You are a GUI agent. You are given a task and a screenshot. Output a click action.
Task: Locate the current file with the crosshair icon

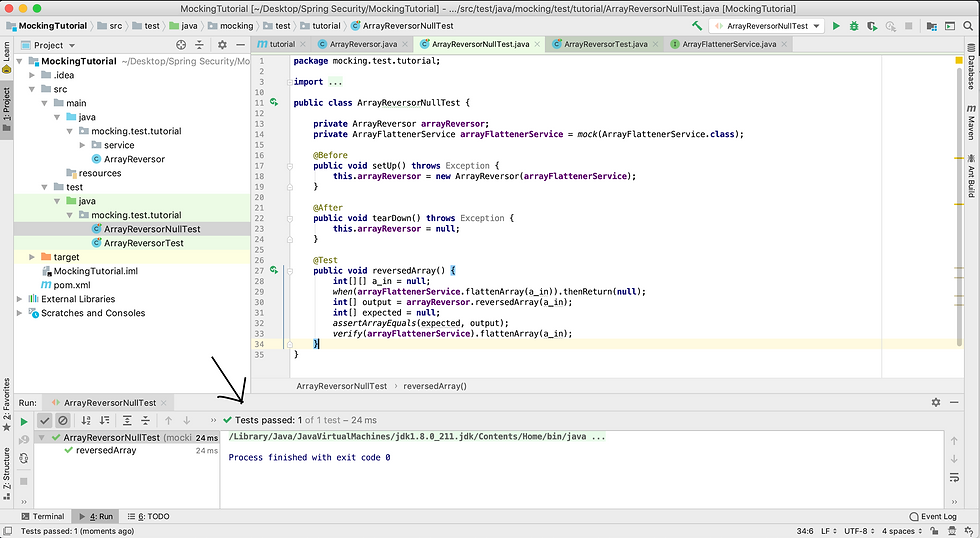(x=181, y=44)
